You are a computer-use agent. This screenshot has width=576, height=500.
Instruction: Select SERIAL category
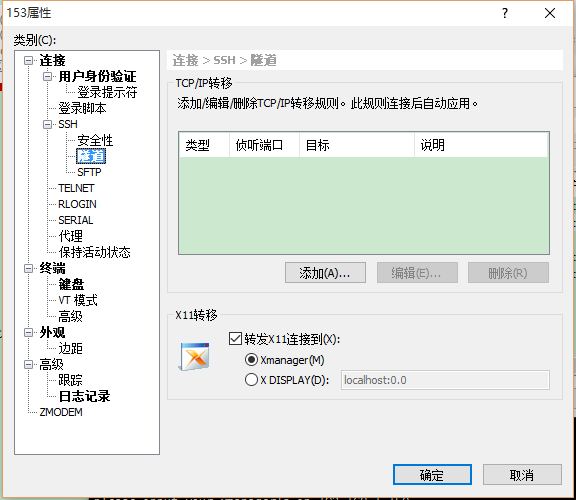click(76, 220)
